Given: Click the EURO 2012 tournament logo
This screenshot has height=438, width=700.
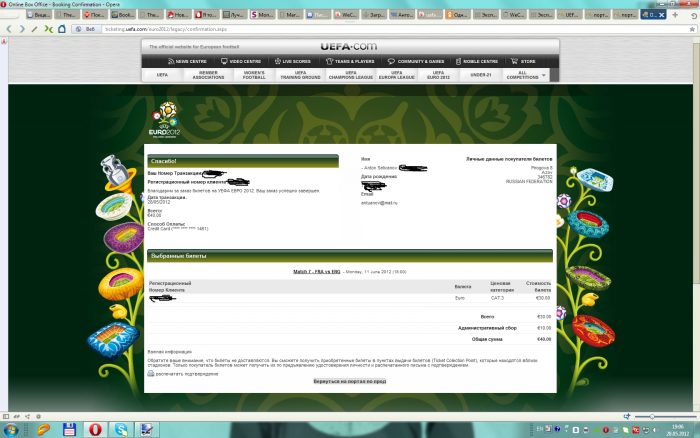Looking at the screenshot, I should 165,120.
